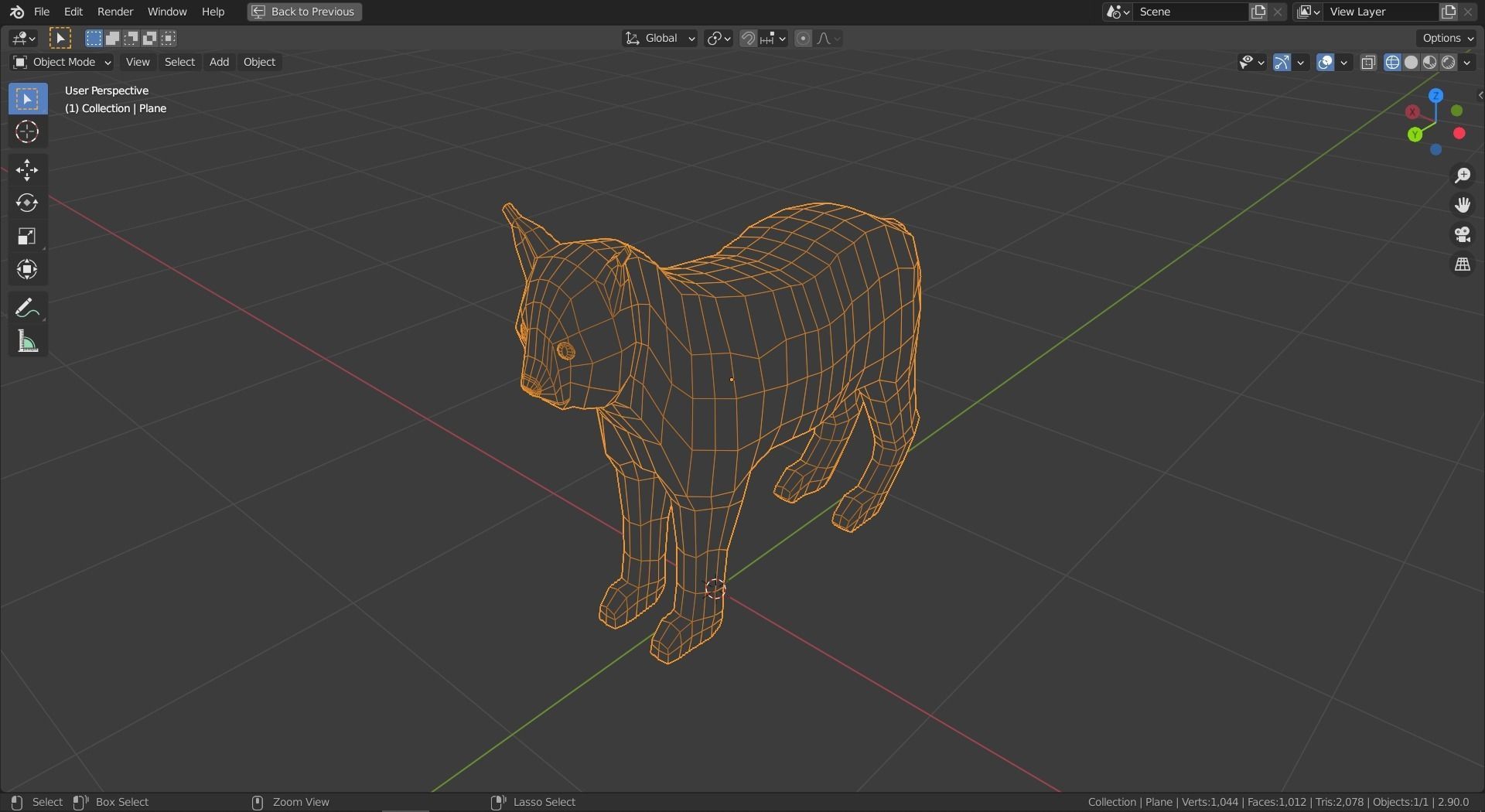Expand the sidebar arrow at viewport edge
Viewport: 1485px width, 812px height.
1480,96
